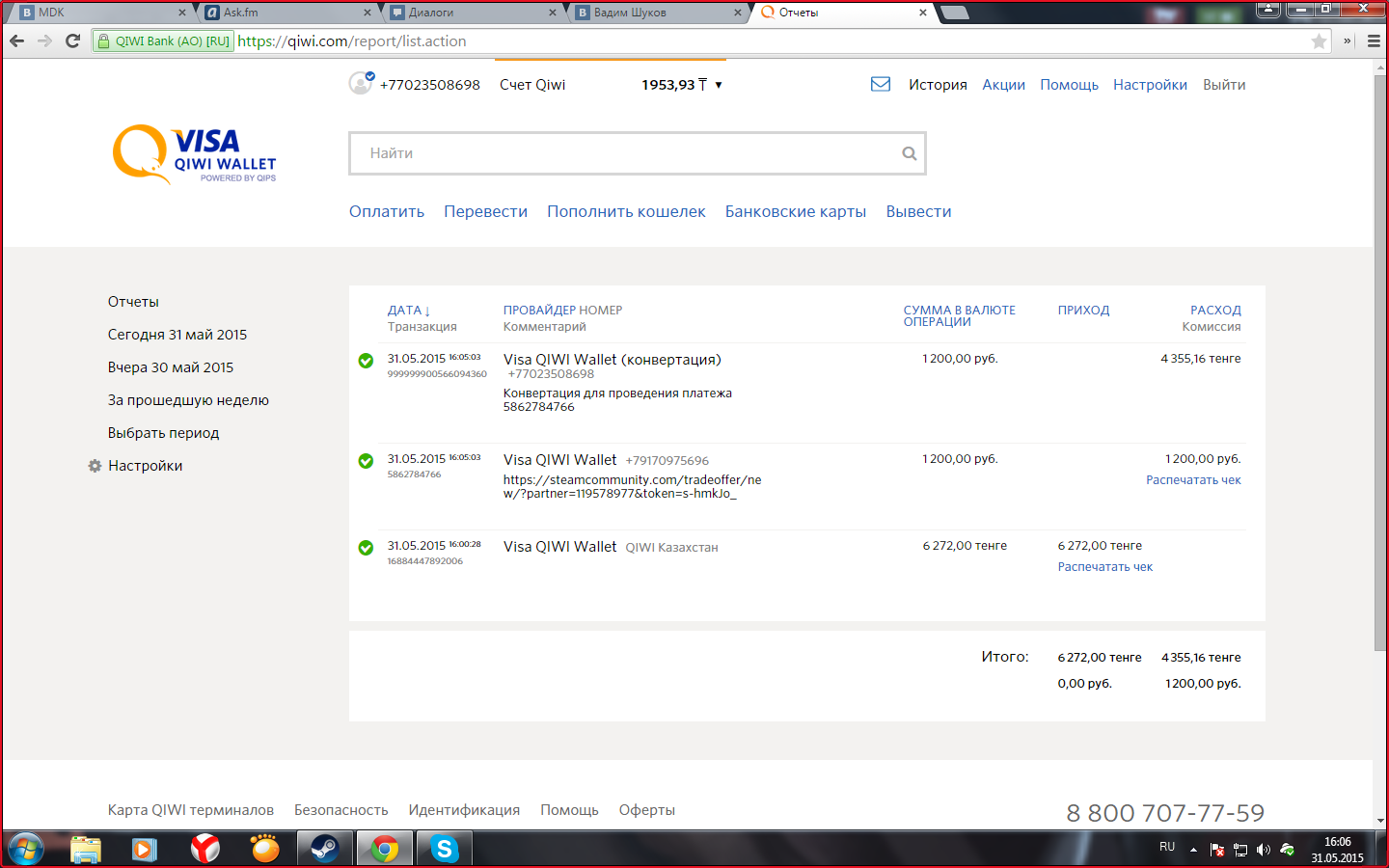
Task: Open the Windows Start menu
Action: click(x=25, y=850)
